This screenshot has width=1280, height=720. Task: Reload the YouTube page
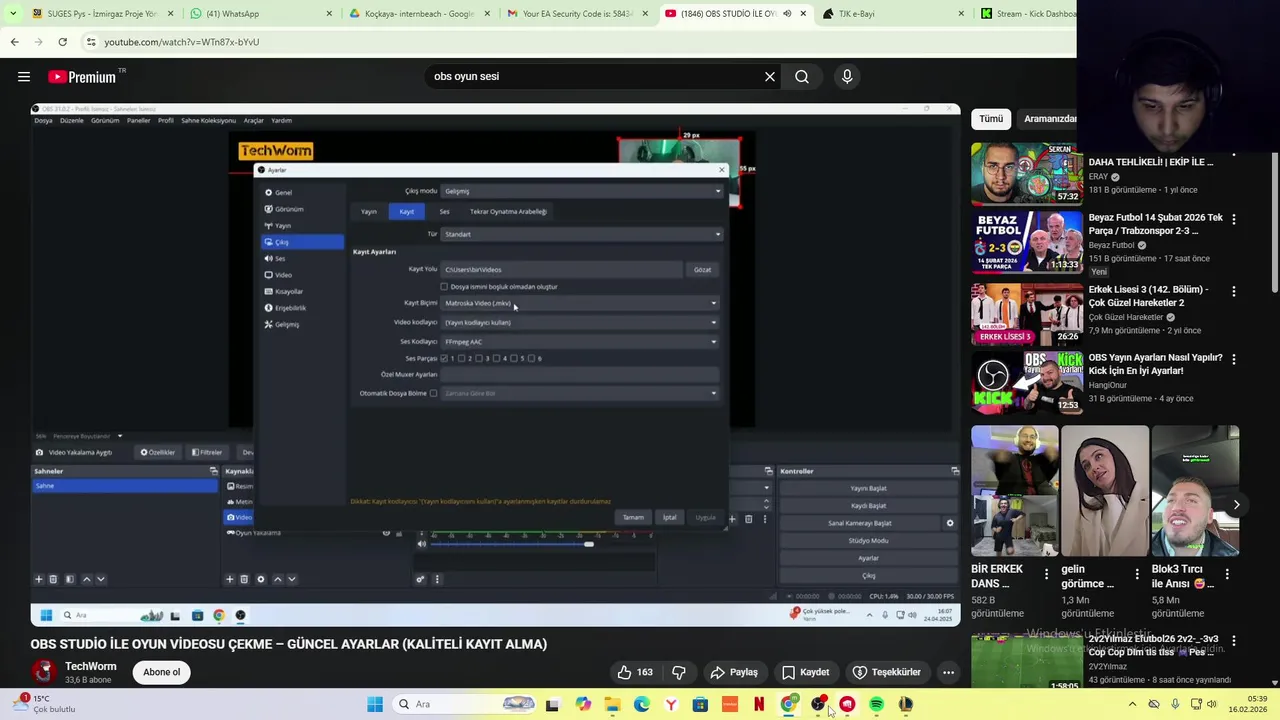62,42
